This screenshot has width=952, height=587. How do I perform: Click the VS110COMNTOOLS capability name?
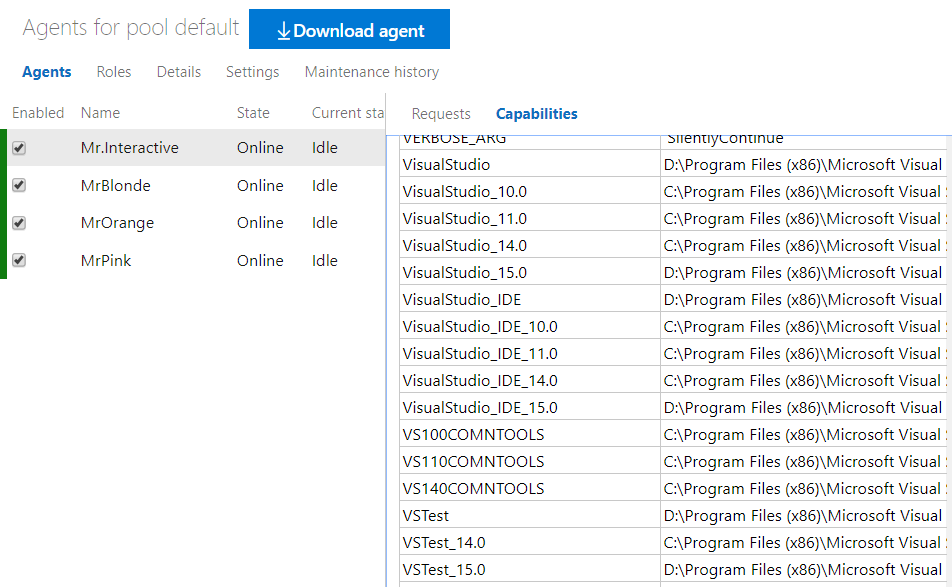coord(473,462)
